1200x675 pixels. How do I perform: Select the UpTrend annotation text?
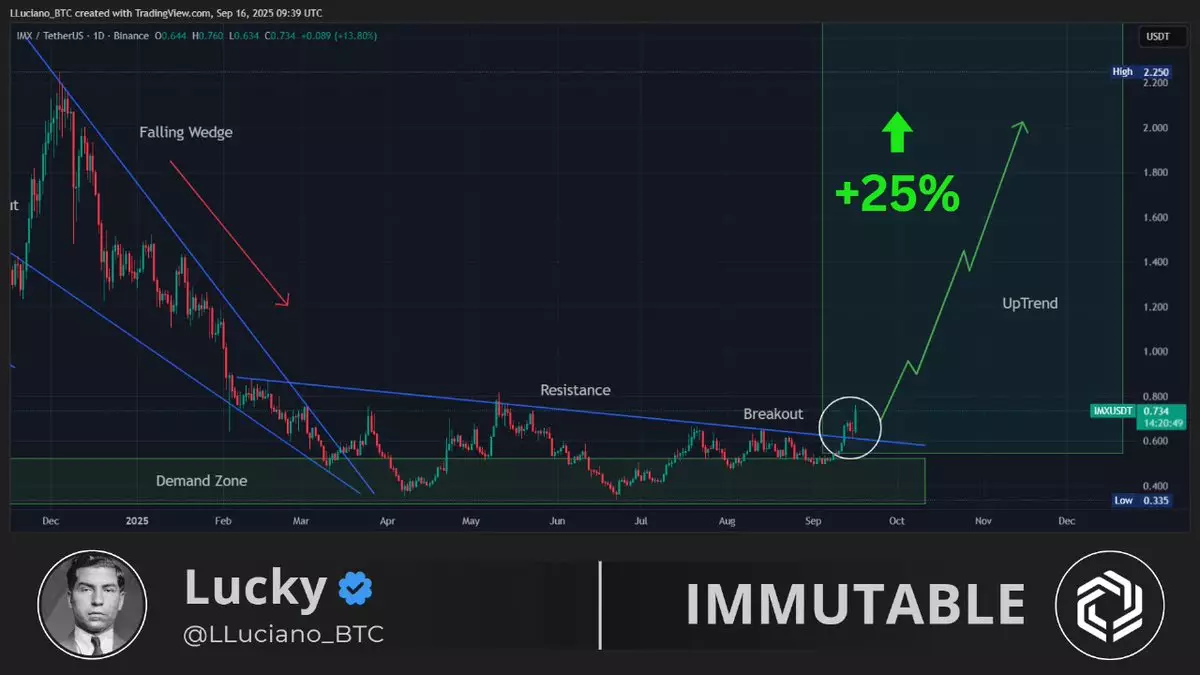pos(1029,303)
